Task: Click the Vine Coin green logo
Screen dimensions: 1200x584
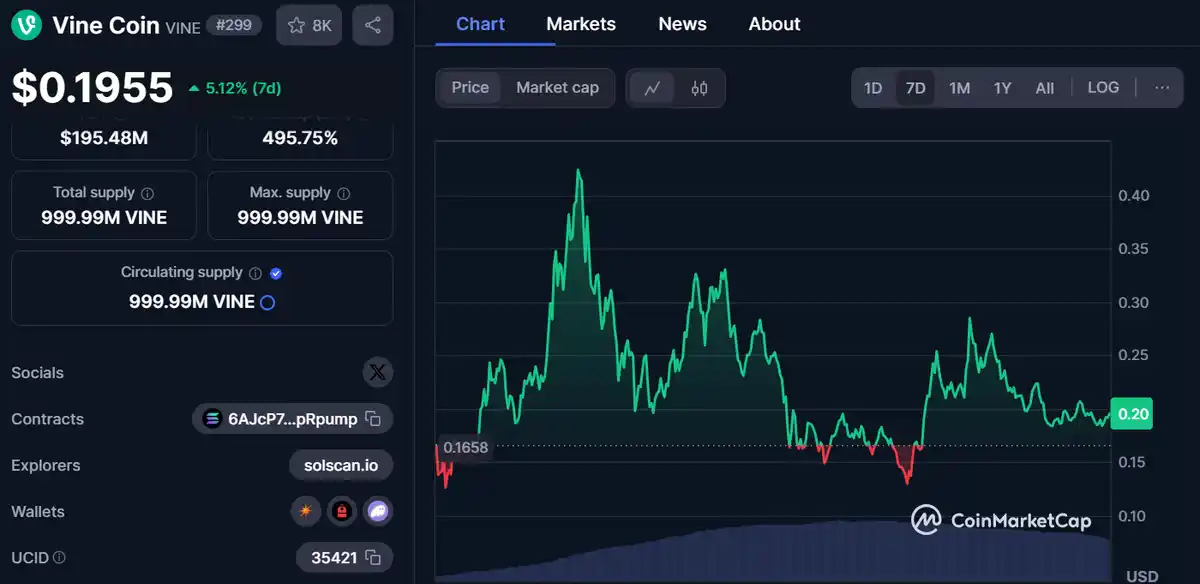Action: point(26,25)
